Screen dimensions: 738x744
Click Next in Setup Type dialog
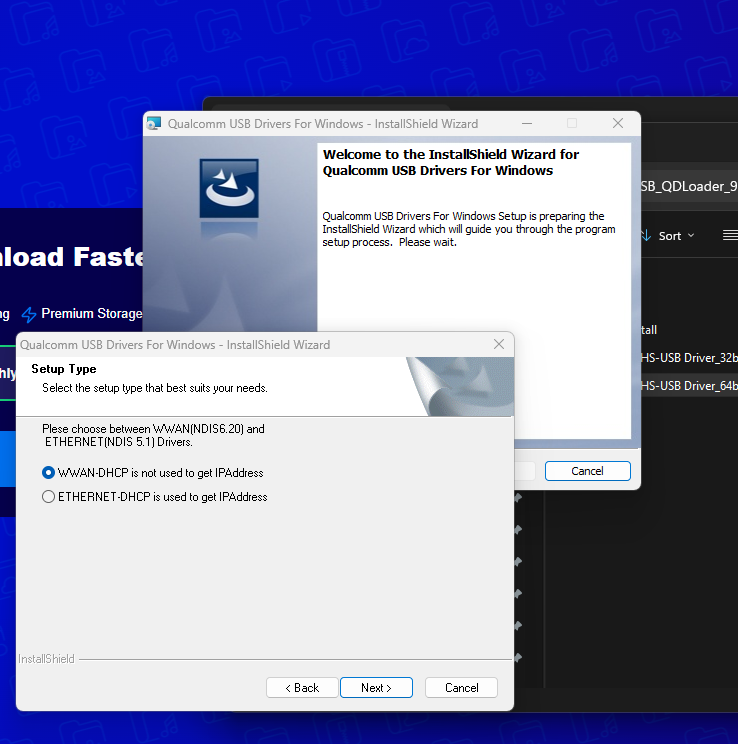pyautogui.click(x=376, y=688)
